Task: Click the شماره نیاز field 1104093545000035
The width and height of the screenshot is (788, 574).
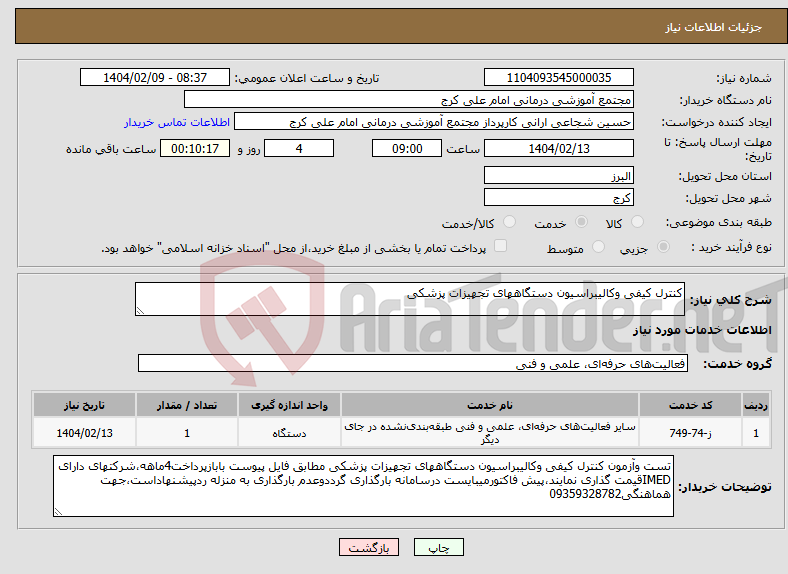Action: 558,77
